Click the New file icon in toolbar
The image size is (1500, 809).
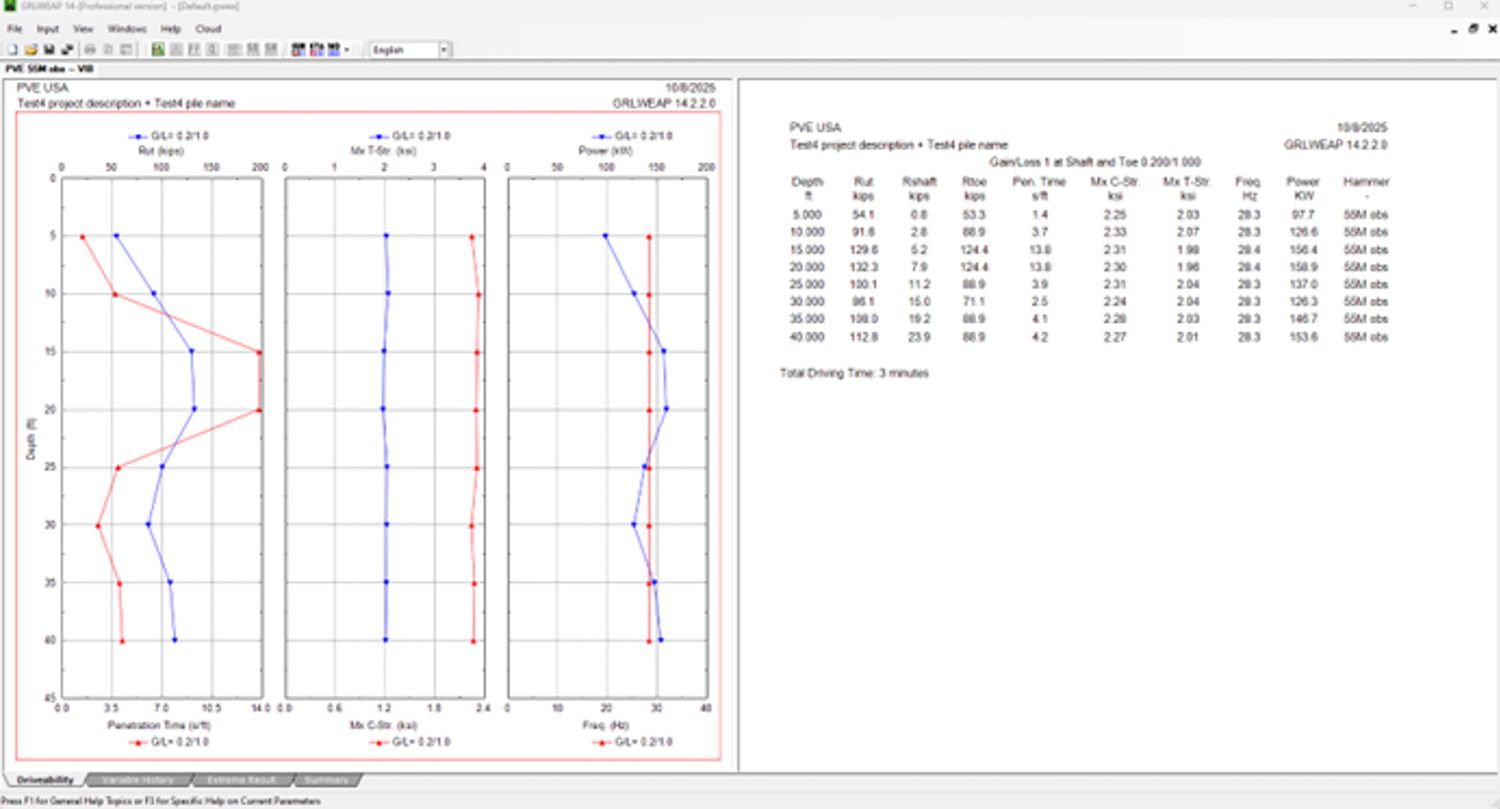point(13,49)
